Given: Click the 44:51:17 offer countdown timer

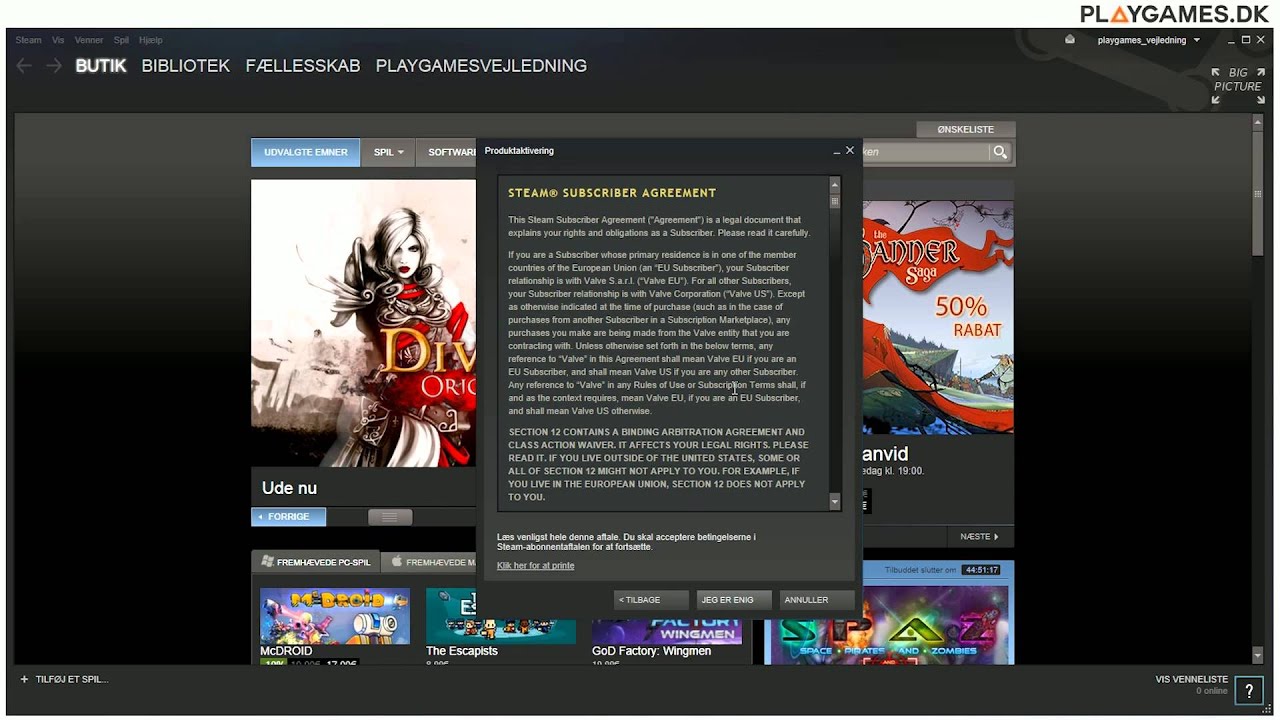Looking at the screenshot, I should point(981,570).
